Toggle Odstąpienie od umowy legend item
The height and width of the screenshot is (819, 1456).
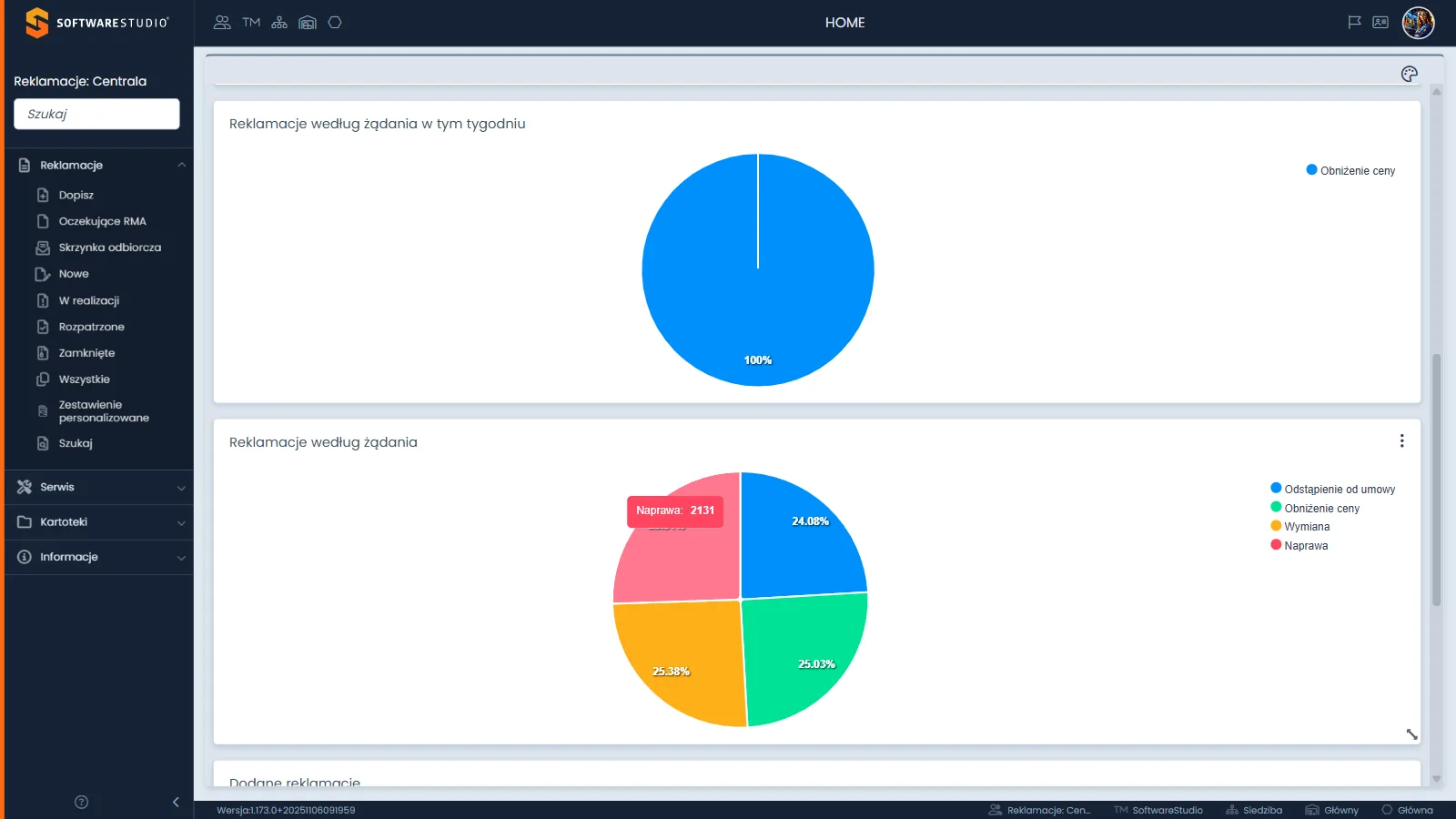tap(1333, 489)
